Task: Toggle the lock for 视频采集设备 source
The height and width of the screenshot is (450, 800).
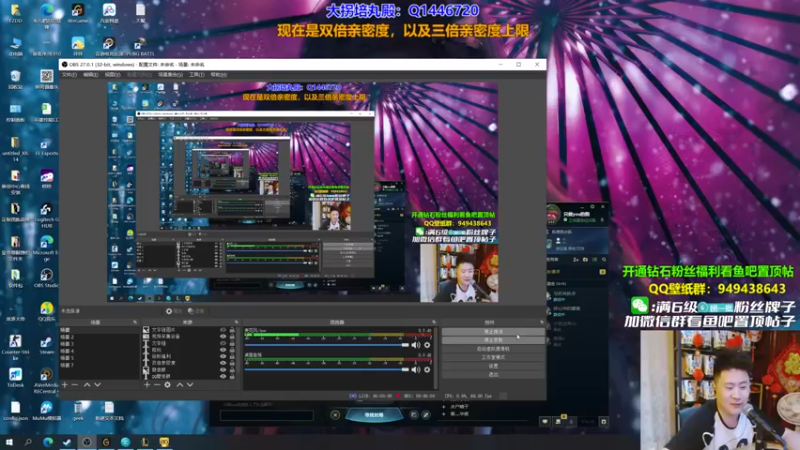Action: pyautogui.click(x=233, y=337)
